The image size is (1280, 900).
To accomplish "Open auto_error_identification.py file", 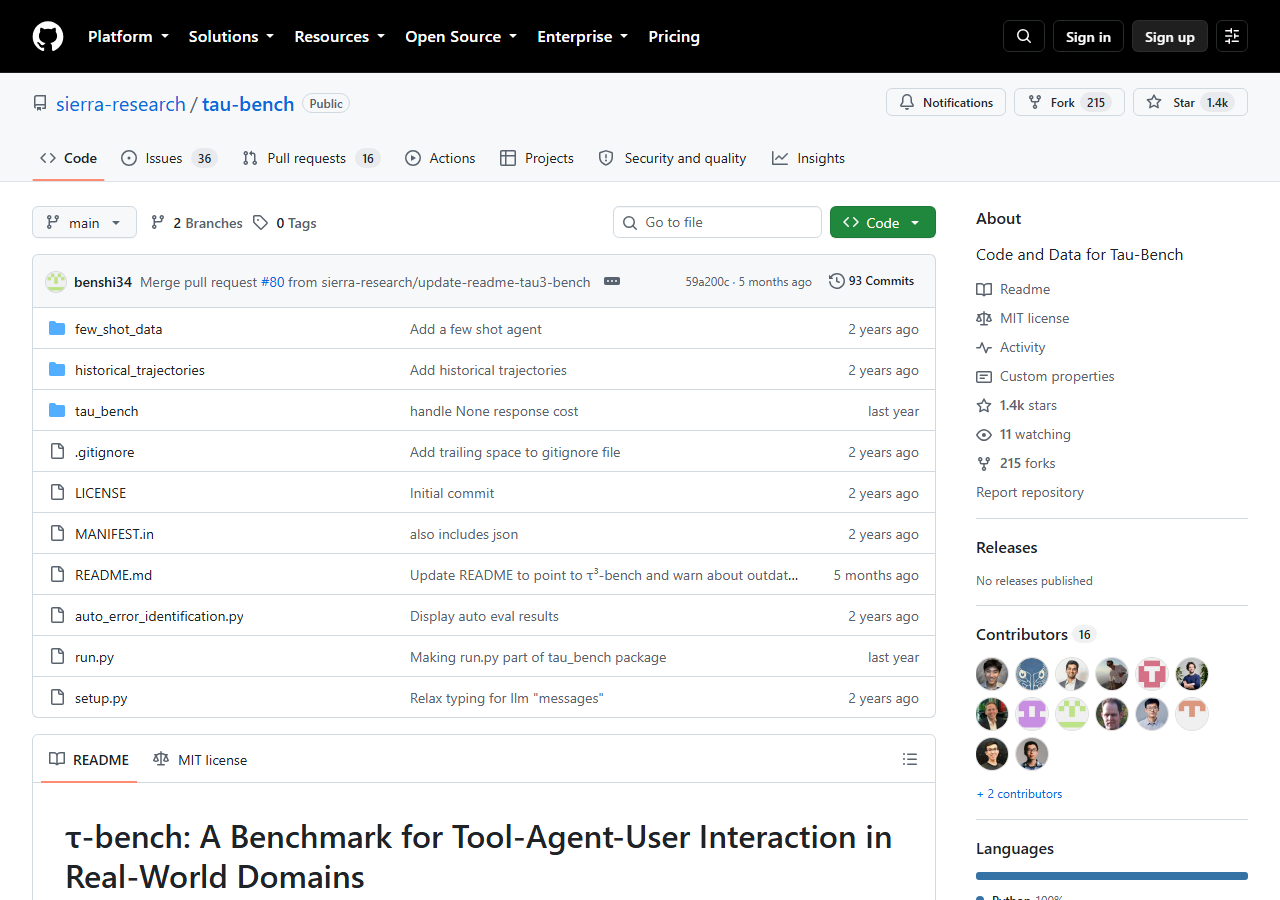I will pyautogui.click(x=159, y=616).
